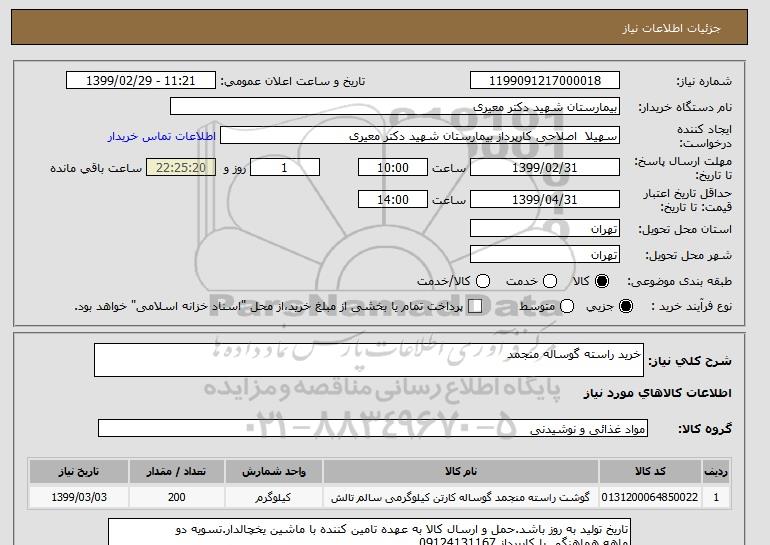This screenshot has width=770, height=545.
Task: Click the goods group field مواد غذائی و نوشیدنی
Action: (x=373, y=428)
